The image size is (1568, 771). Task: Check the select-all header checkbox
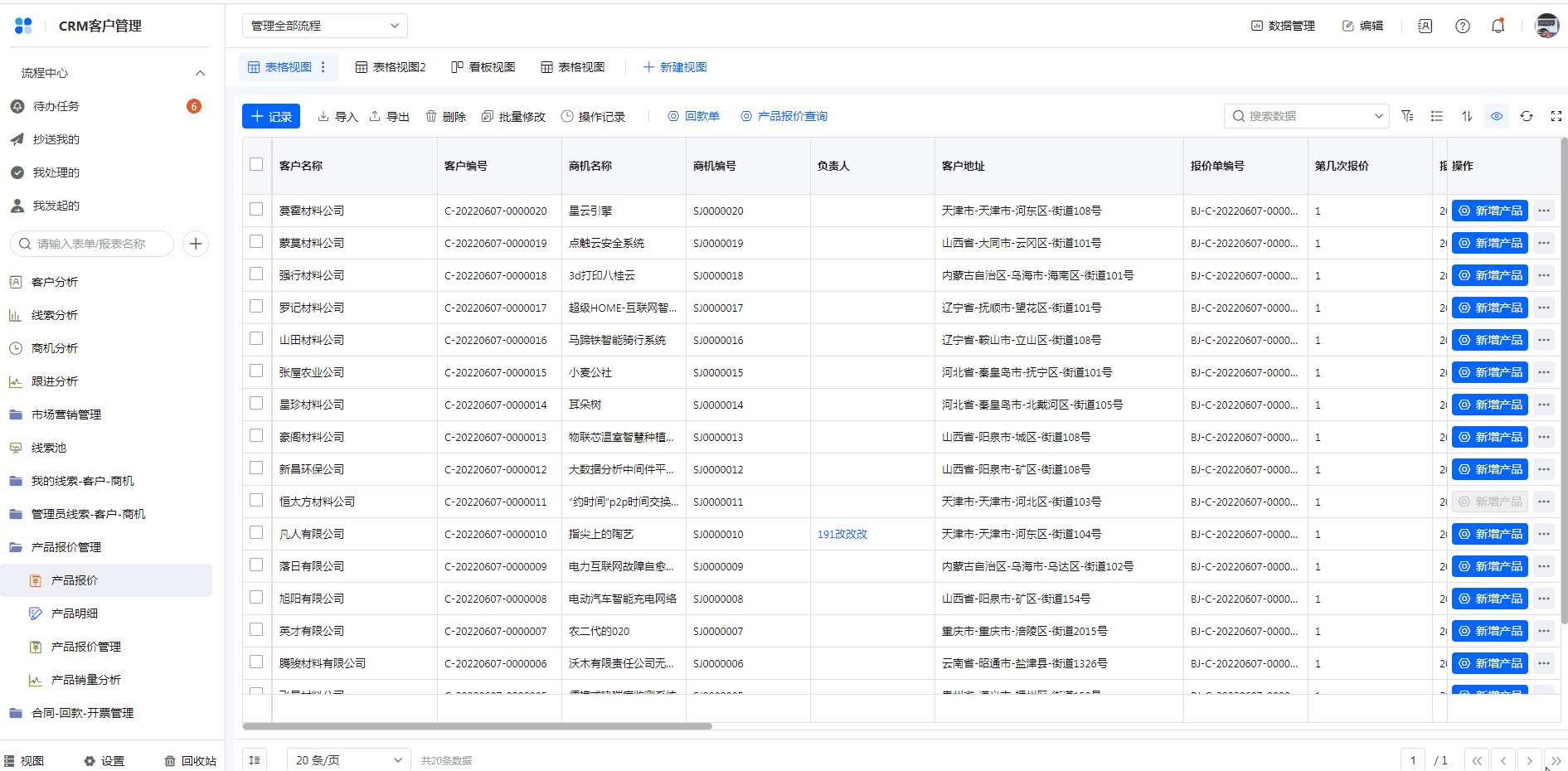(256, 164)
